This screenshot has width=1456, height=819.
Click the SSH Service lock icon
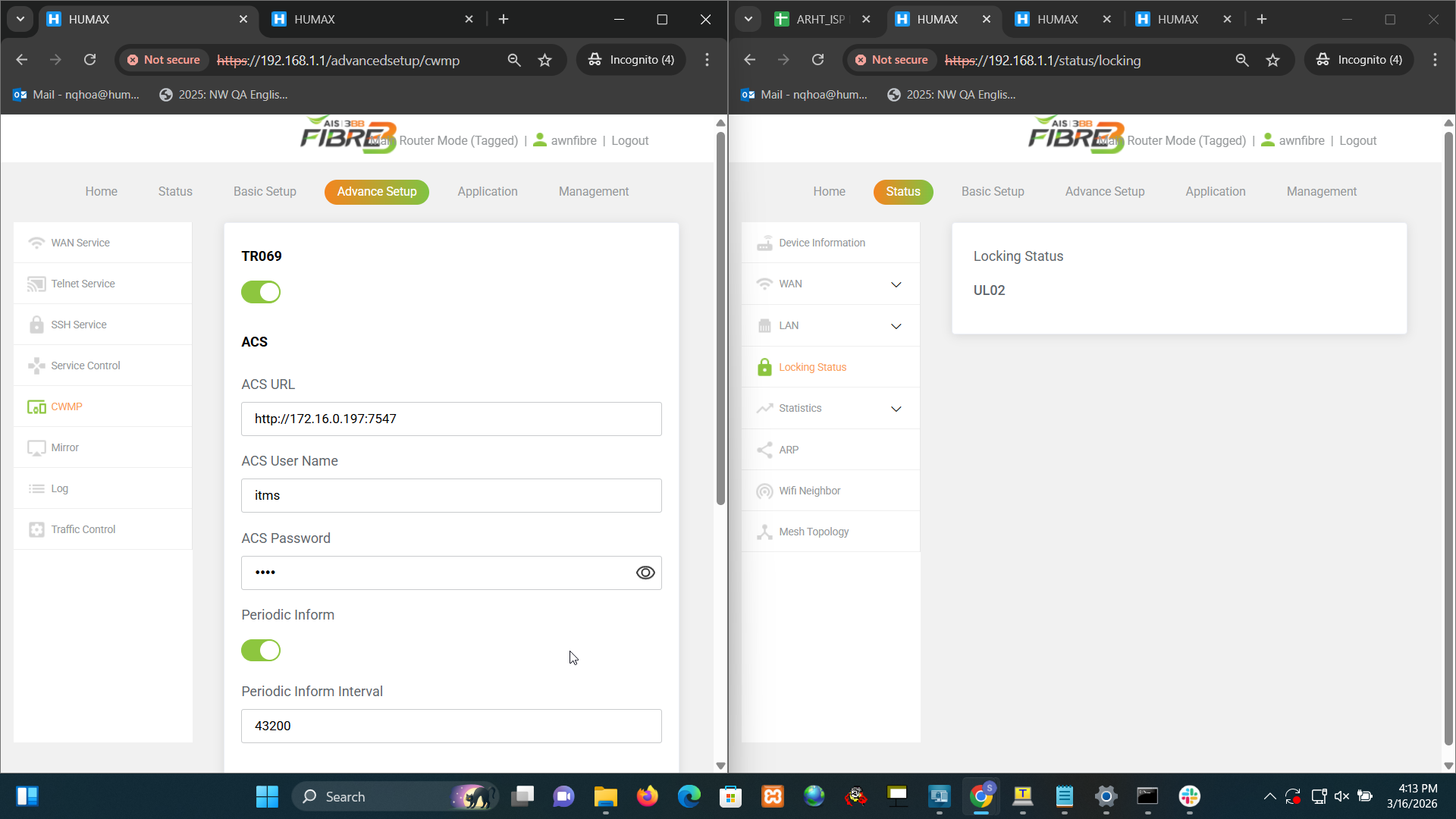pyautogui.click(x=36, y=325)
